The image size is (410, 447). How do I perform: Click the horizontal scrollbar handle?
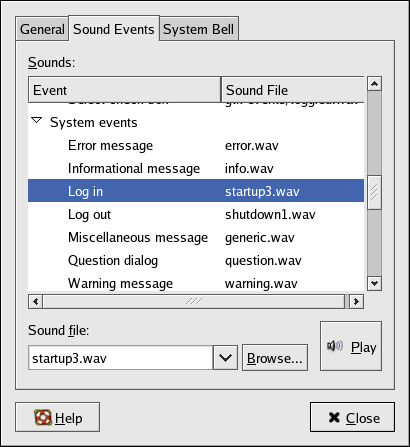pos(193,302)
